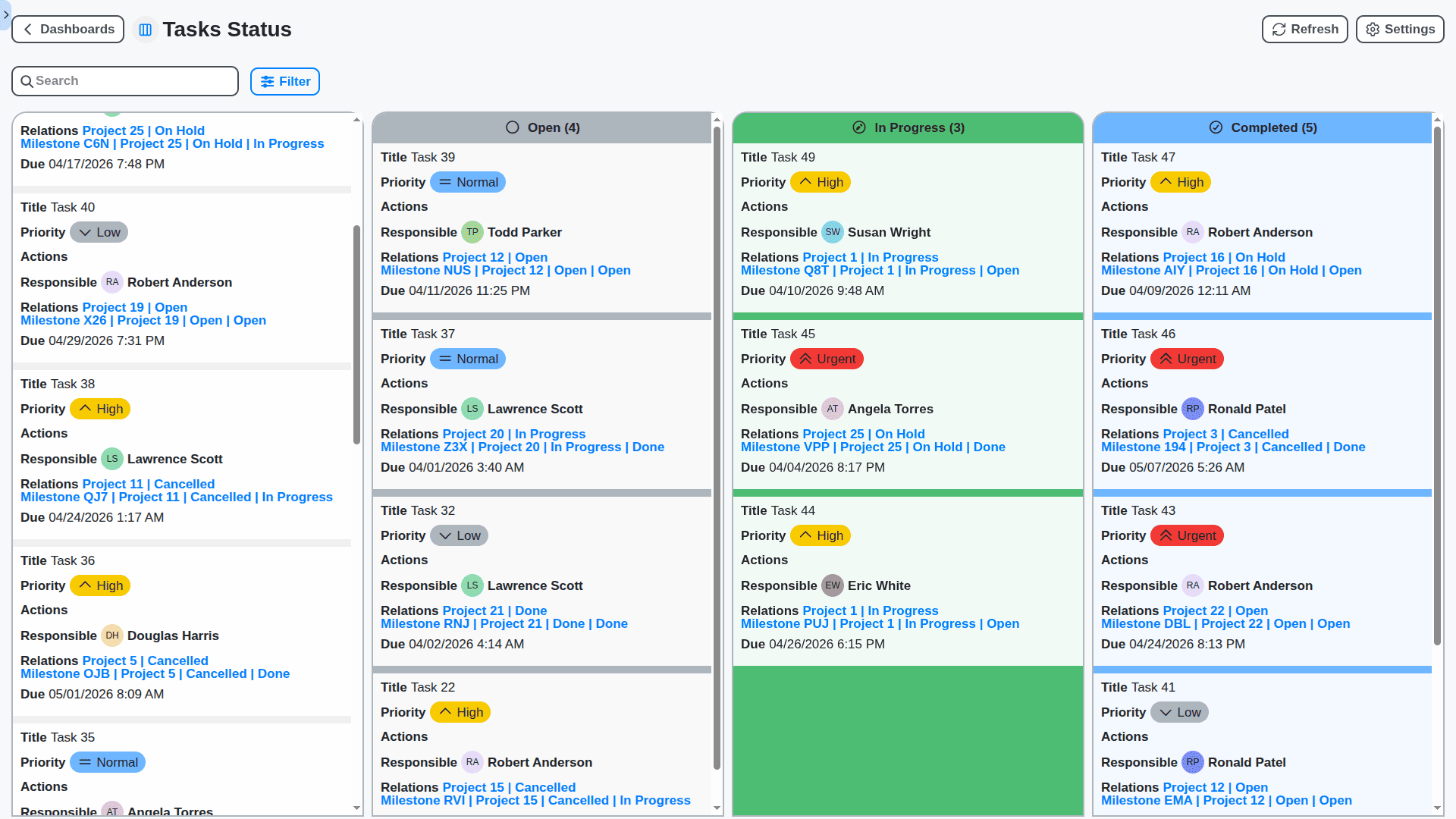The width and height of the screenshot is (1456, 819).
Task: Click the Refresh circular-arrows icon
Action: (1277, 29)
